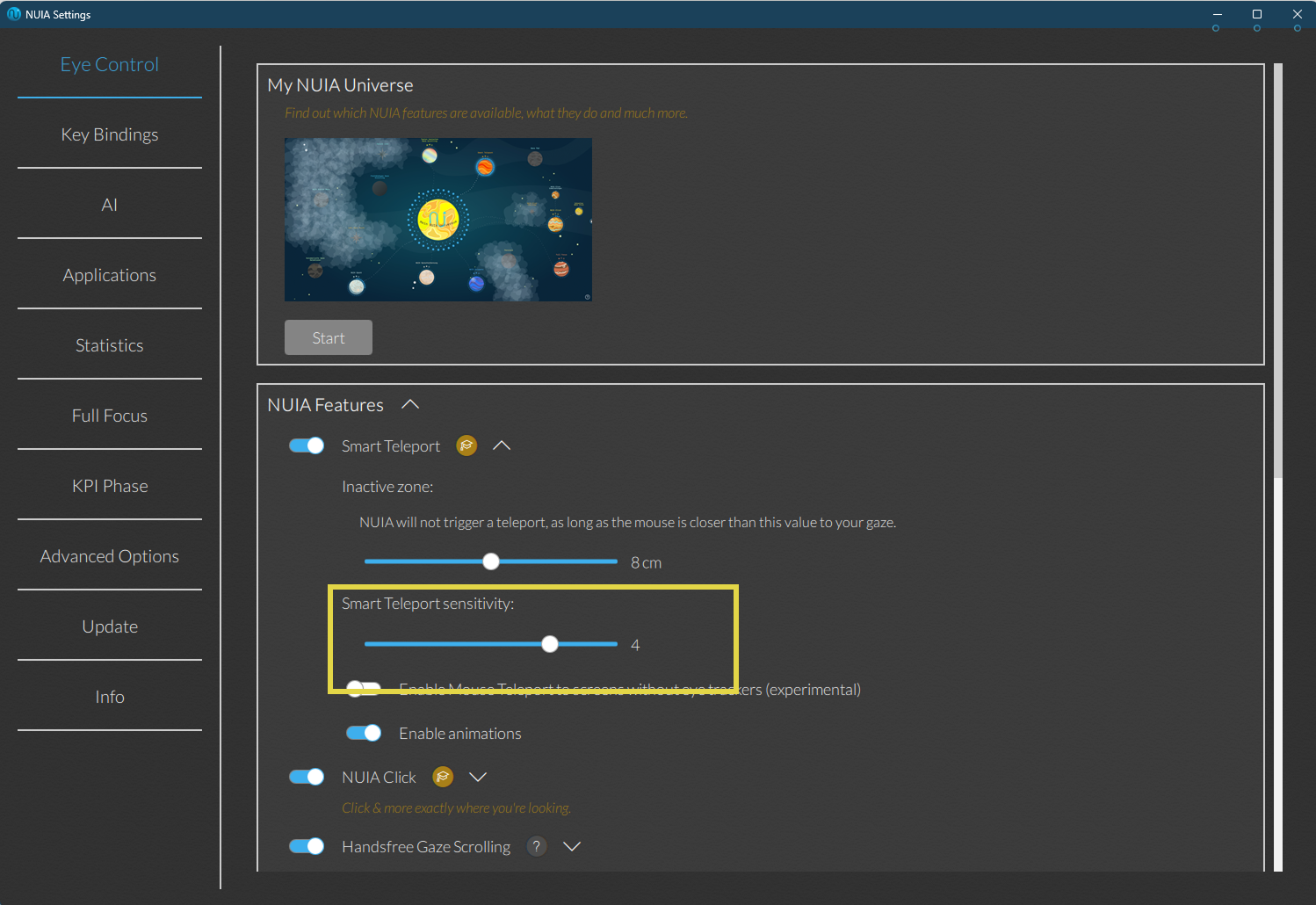1316x905 pixels.
Task: Click the NUIA Universe map thumbnail
Action: click(x=438, y=220)
